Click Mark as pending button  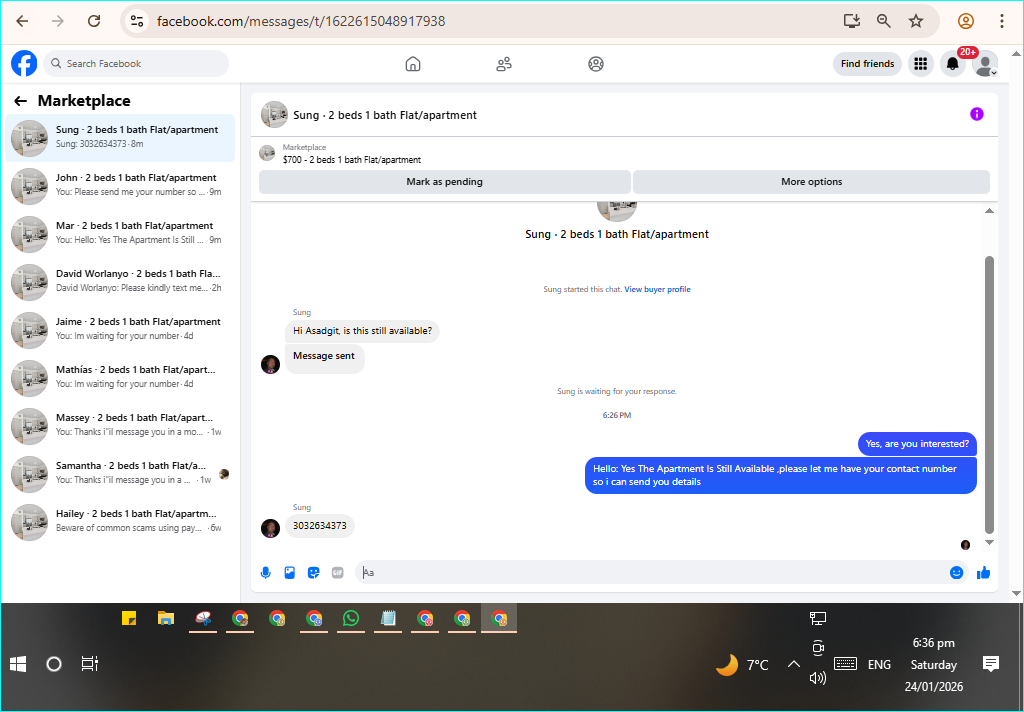pyautogui.click(x=445, y=182)
